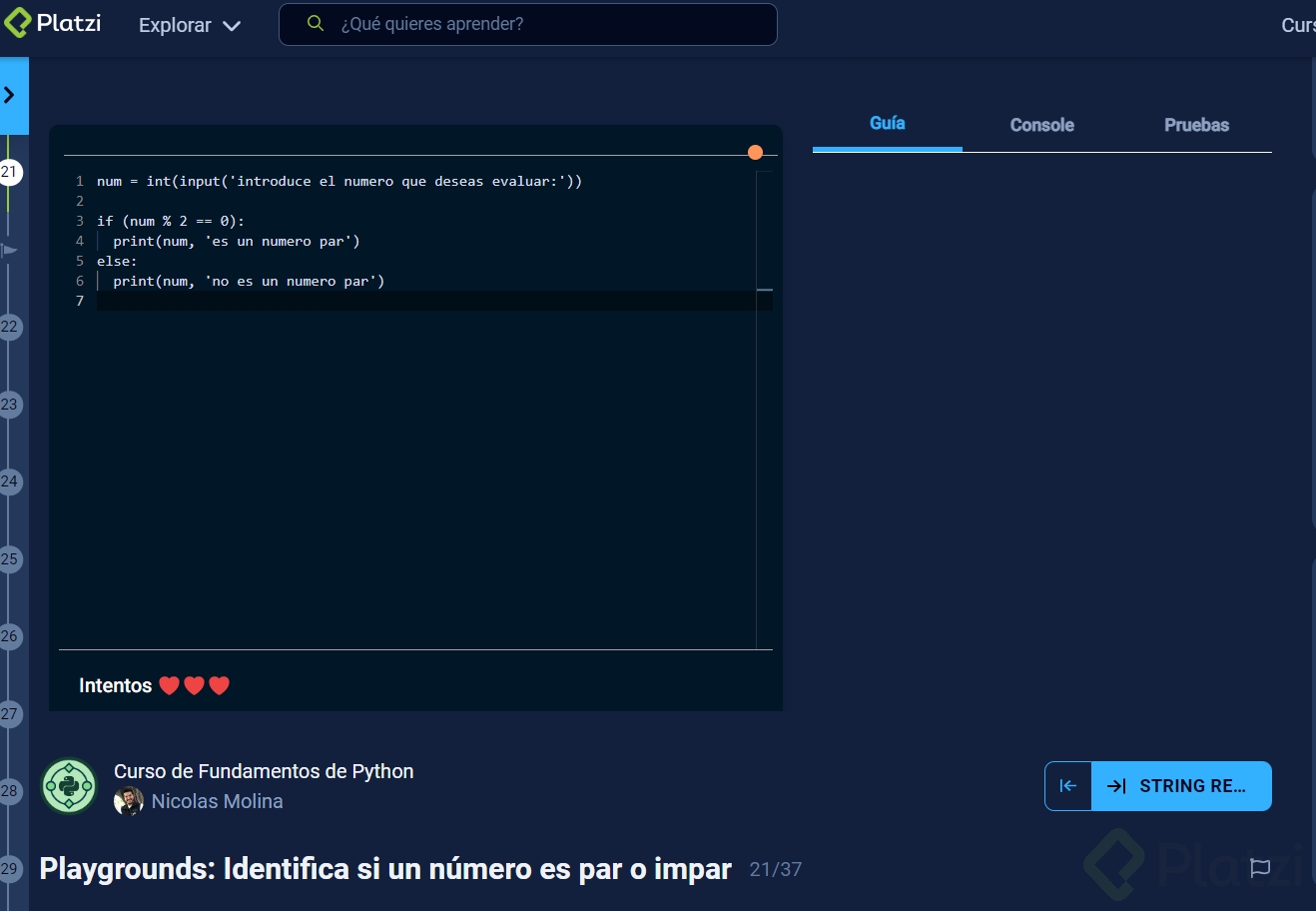Click the previous lesson arrow button
The height and width of the screenshot is (911, 1316).
pyautogui.click(x=1067, y=786)
